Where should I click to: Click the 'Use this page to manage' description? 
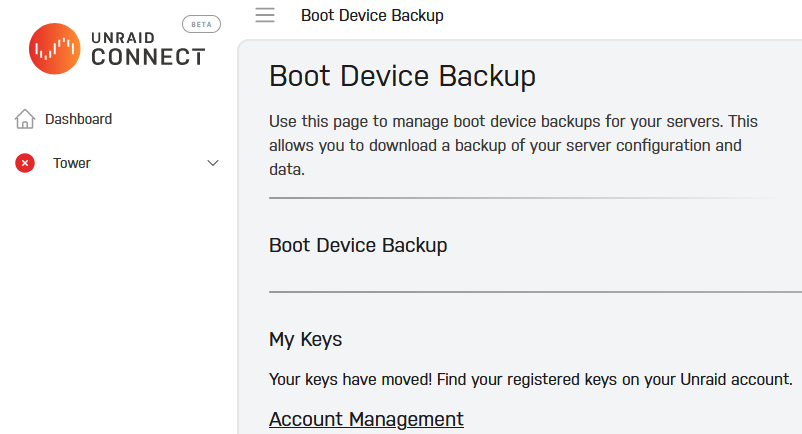[513, 145]
